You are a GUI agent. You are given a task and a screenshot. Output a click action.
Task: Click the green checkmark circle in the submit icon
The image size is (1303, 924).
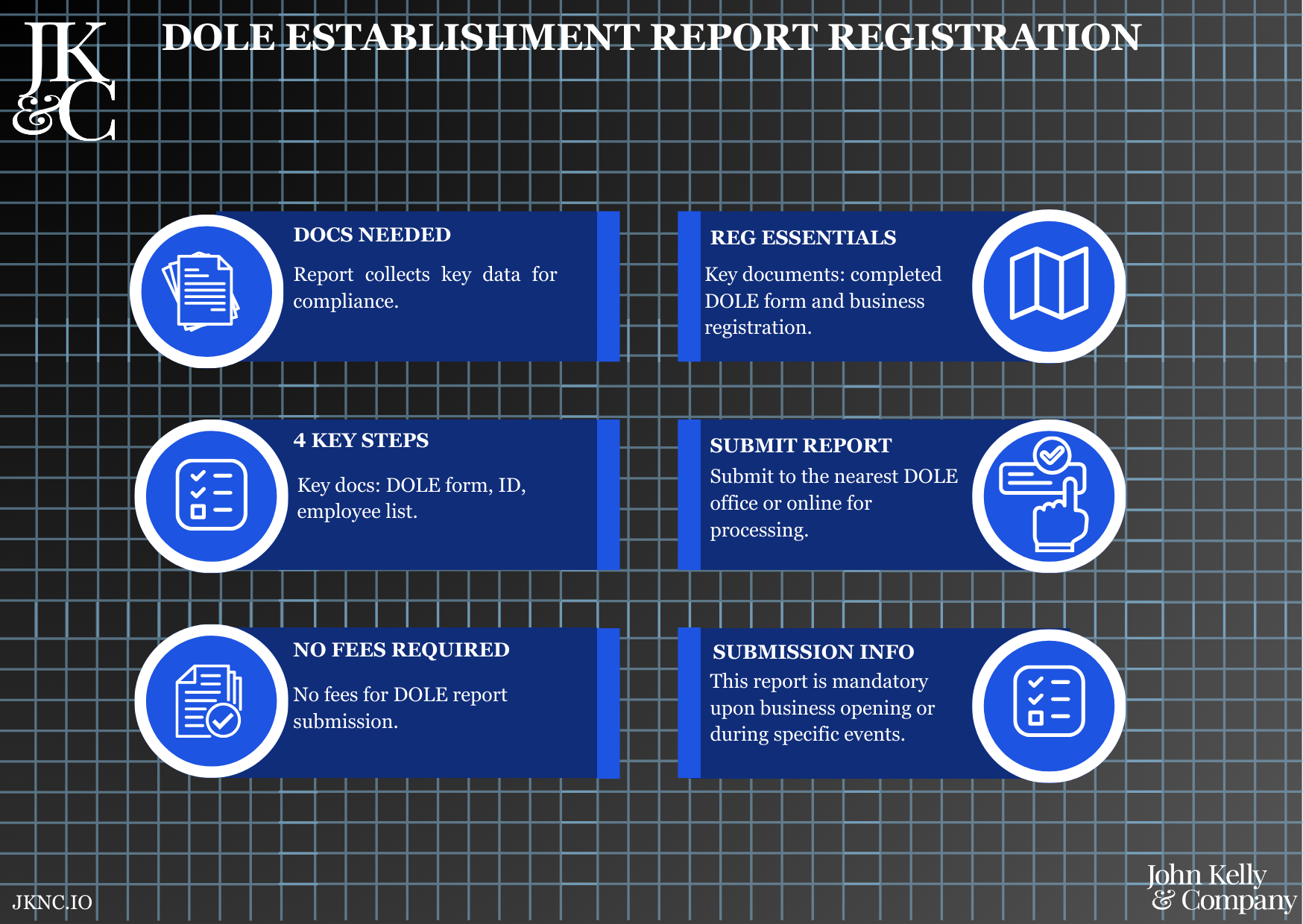[x=1052, y=456]
